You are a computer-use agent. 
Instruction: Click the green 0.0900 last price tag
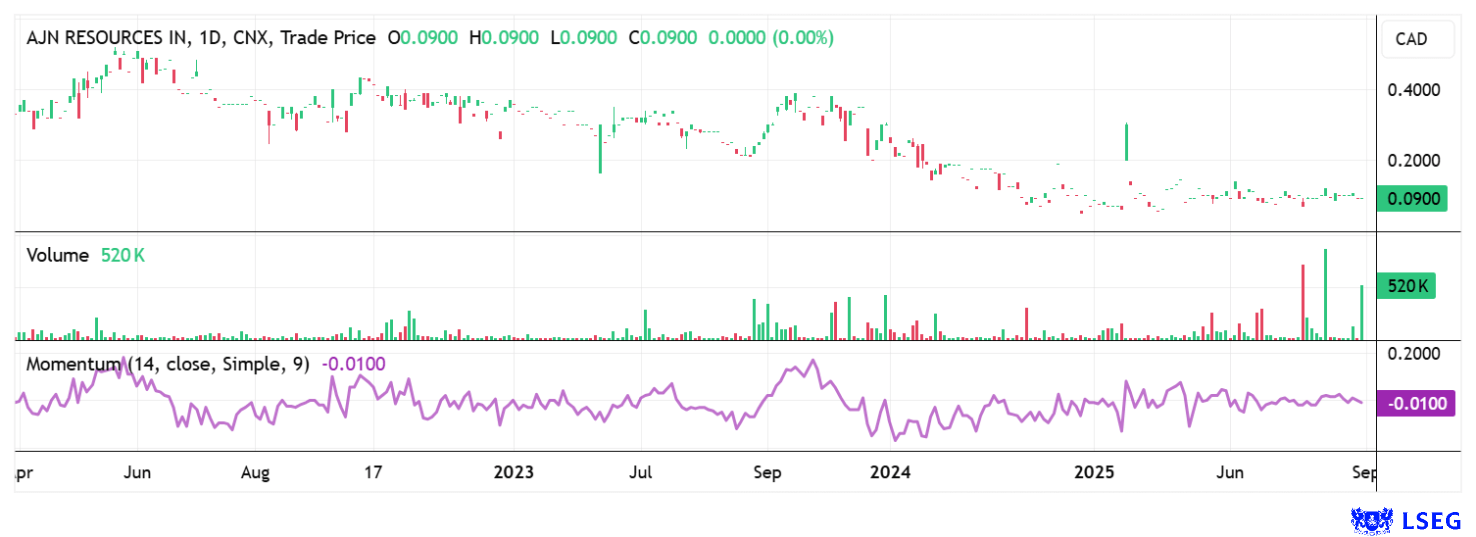1411,199
